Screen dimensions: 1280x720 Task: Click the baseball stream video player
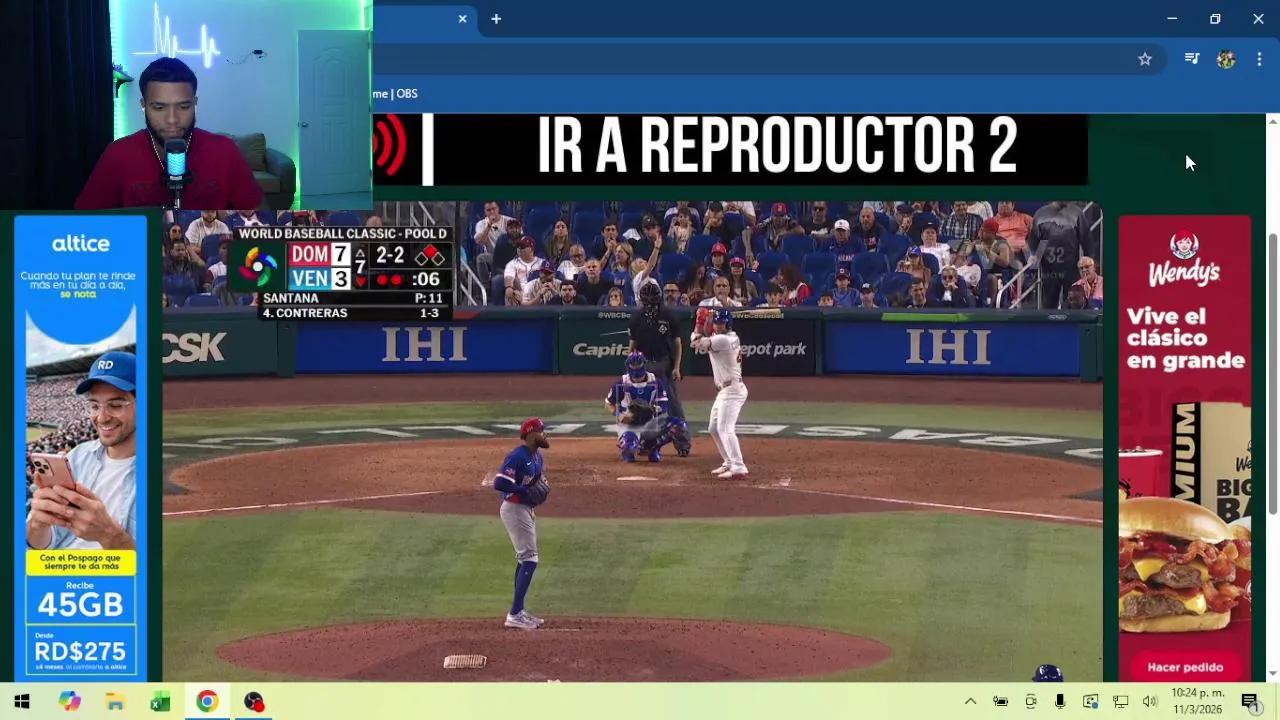633,442
